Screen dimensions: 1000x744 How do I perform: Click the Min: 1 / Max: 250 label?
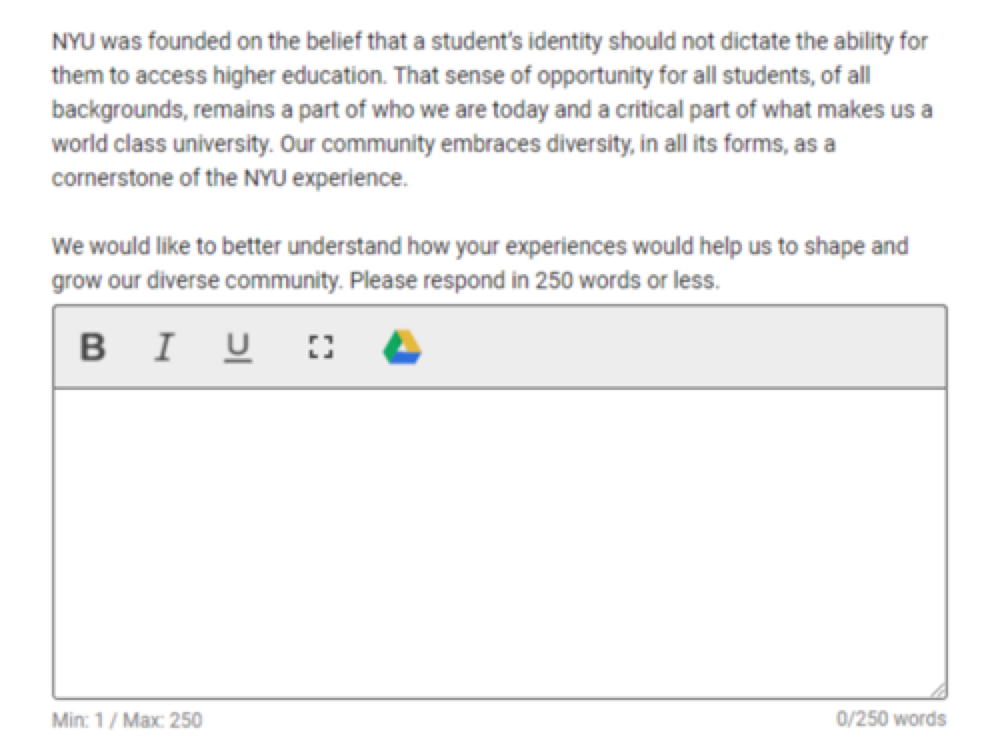click(x=127, y=719)
